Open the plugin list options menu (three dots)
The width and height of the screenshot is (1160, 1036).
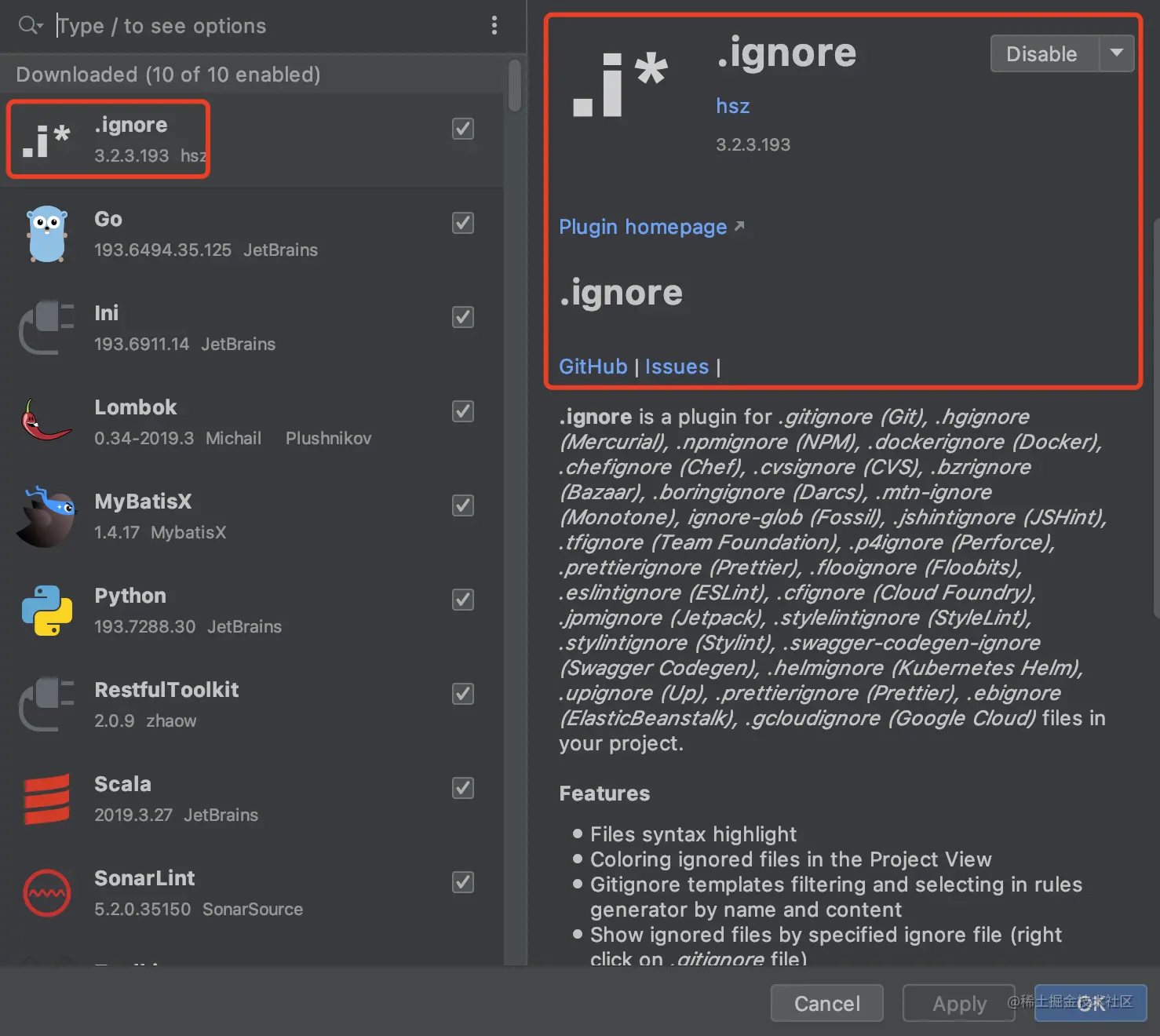point(494,26)
